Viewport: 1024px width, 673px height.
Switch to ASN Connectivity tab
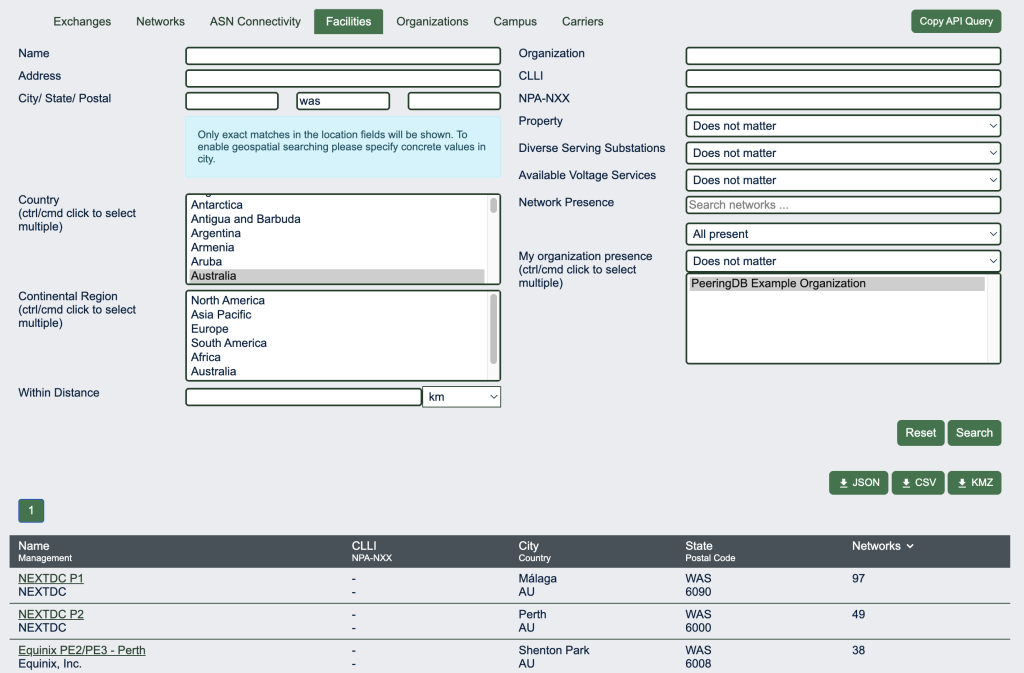pos(255,22)
